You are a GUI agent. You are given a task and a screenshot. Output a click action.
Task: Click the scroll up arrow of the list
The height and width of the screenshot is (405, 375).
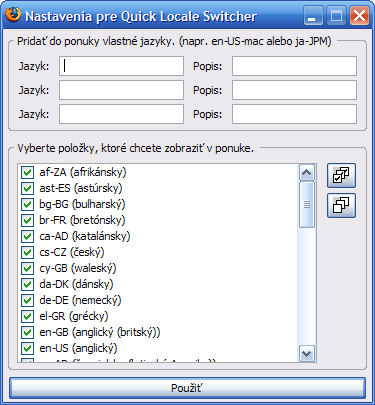(x=306, y=173)
